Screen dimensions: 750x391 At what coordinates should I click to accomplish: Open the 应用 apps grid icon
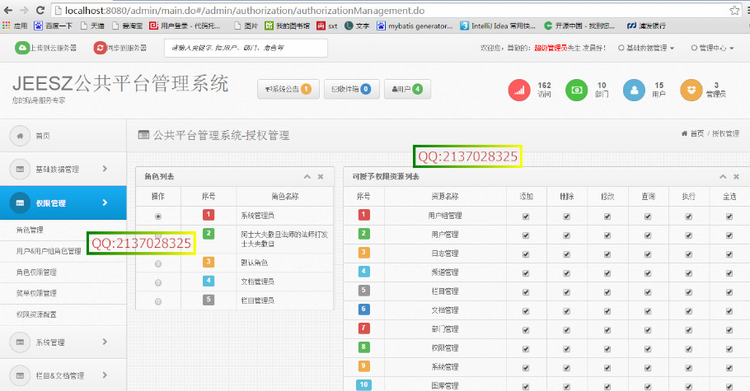point(6,25)
